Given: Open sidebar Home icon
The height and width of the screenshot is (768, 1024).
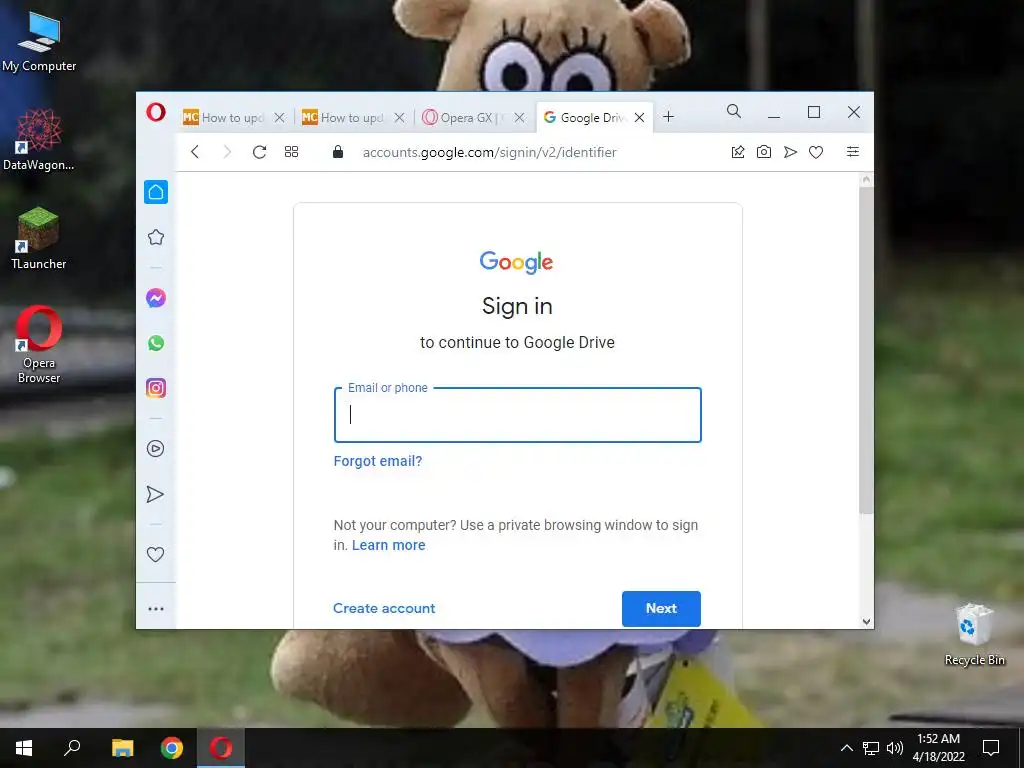Looking at the screenshot, I should (x=156, y=192).
